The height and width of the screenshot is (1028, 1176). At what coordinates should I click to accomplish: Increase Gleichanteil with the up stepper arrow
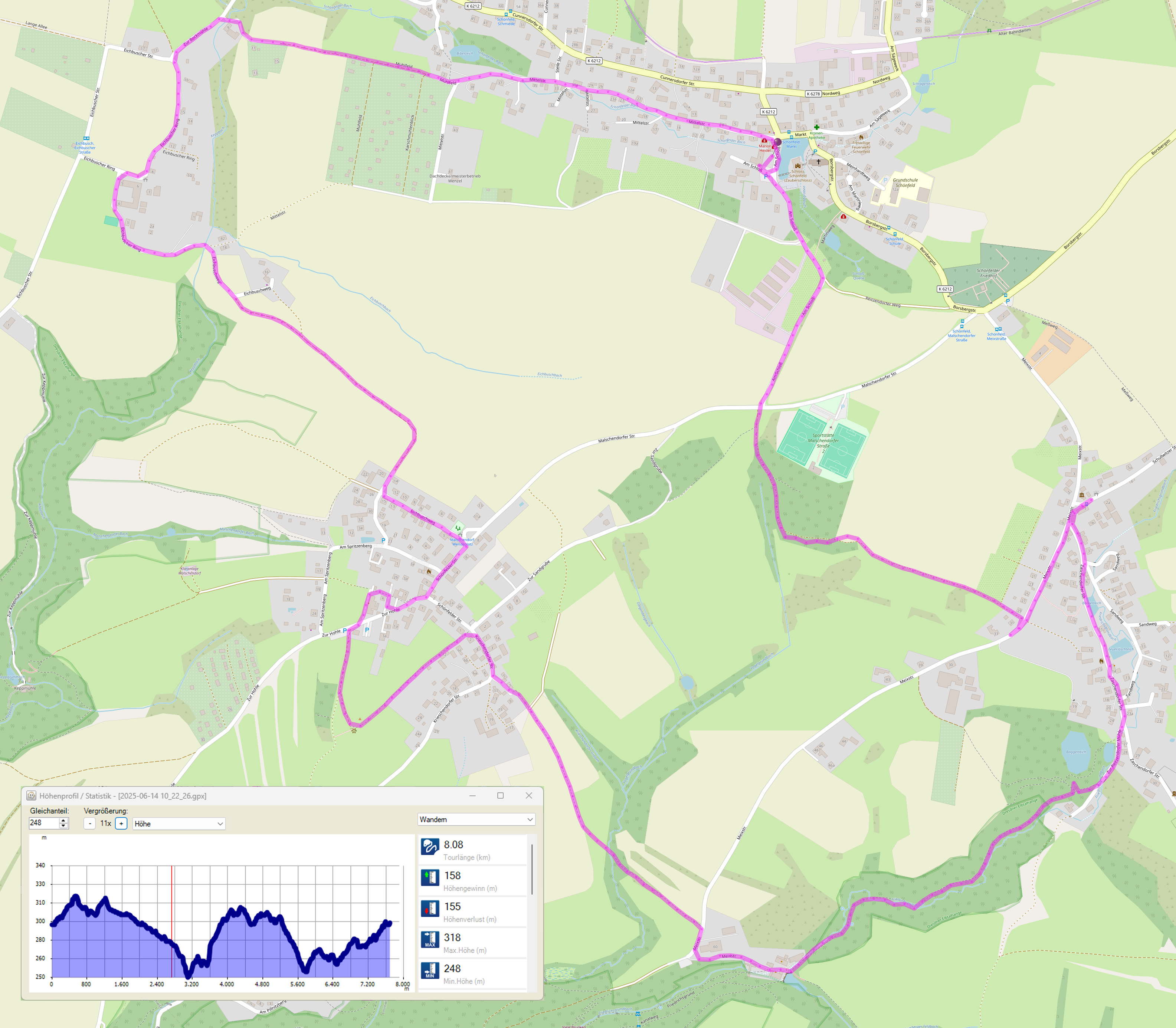point(64,820)
